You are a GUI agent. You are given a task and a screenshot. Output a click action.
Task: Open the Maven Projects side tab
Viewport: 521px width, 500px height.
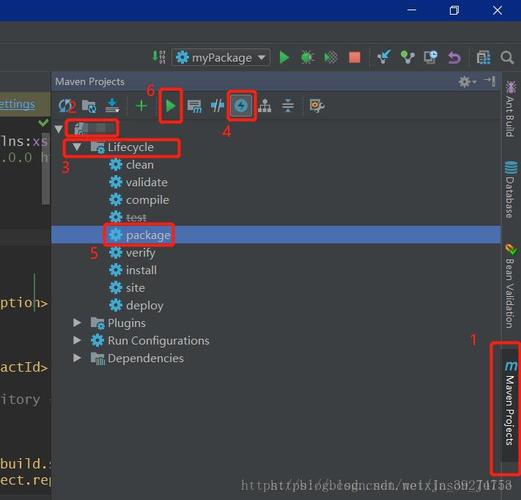coord(510,403)
